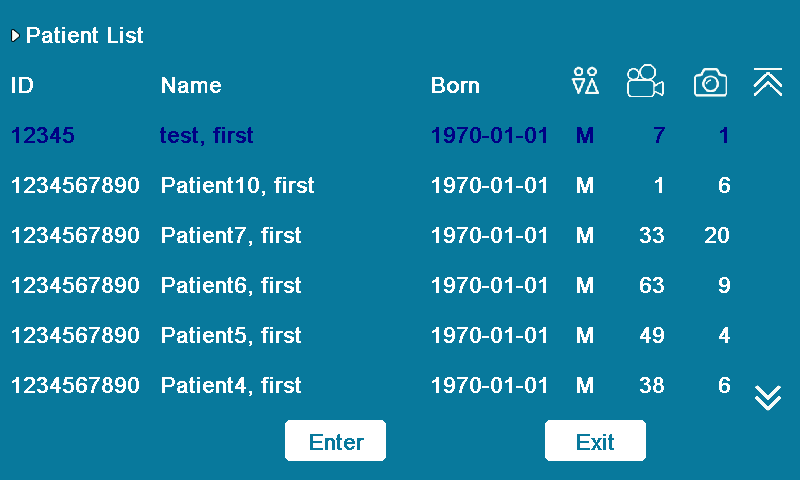Screen dimensions: 800x480
Task: Sort by the Name column header
Action: click(x=191, y=86)
